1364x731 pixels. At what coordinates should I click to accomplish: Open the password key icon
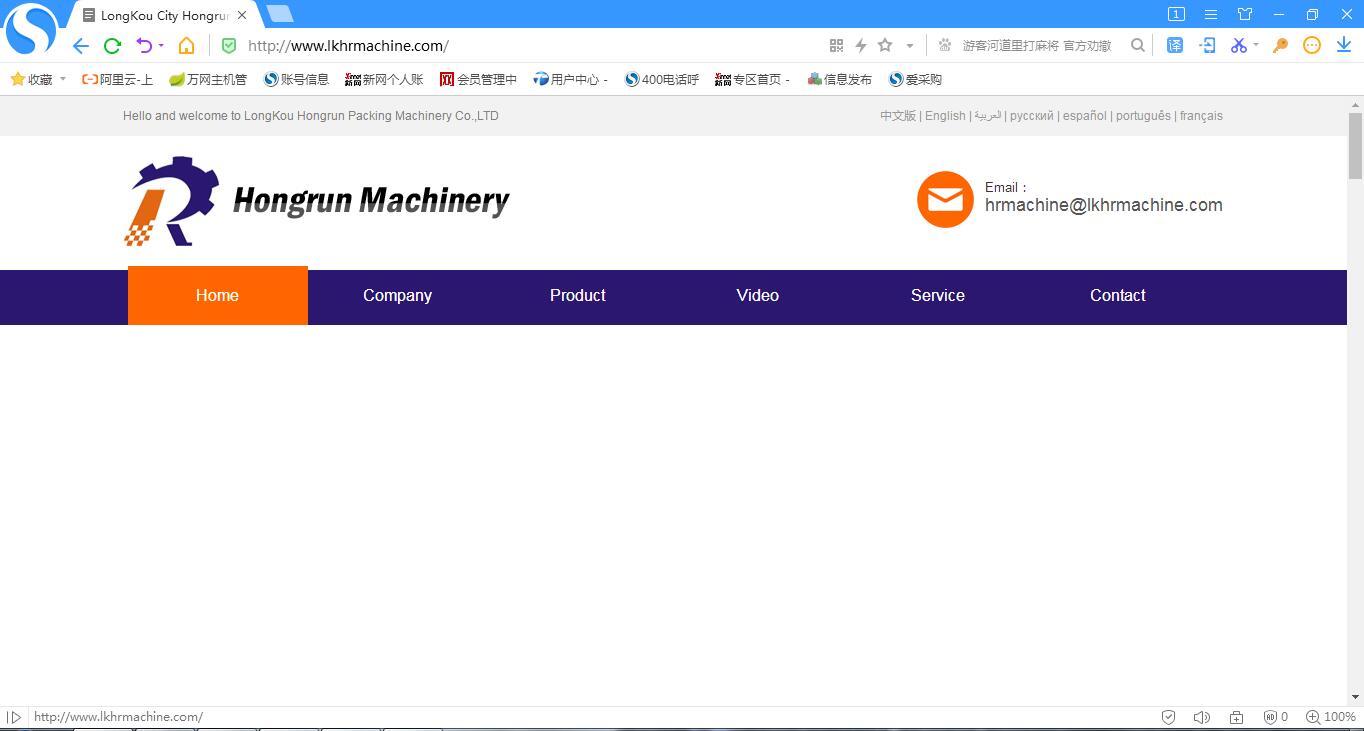(1280, 46)
